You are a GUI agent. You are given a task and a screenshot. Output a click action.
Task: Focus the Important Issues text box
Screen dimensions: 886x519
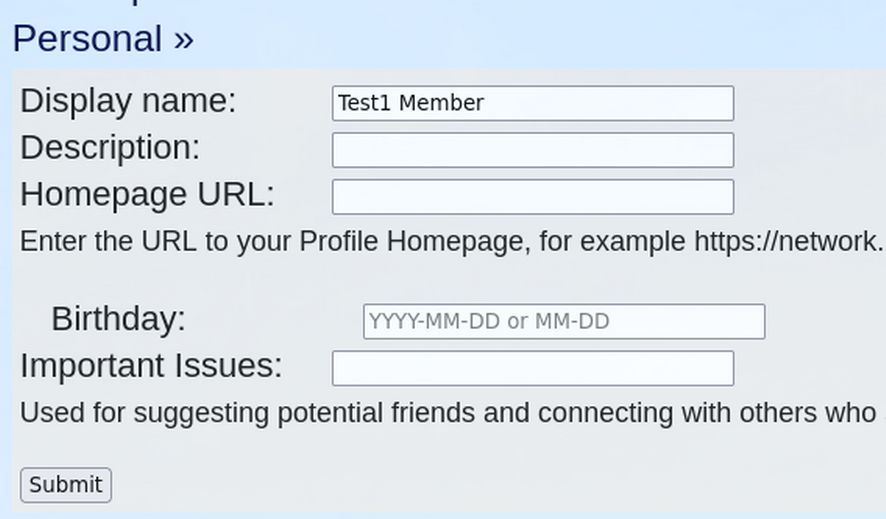(532, 368)
